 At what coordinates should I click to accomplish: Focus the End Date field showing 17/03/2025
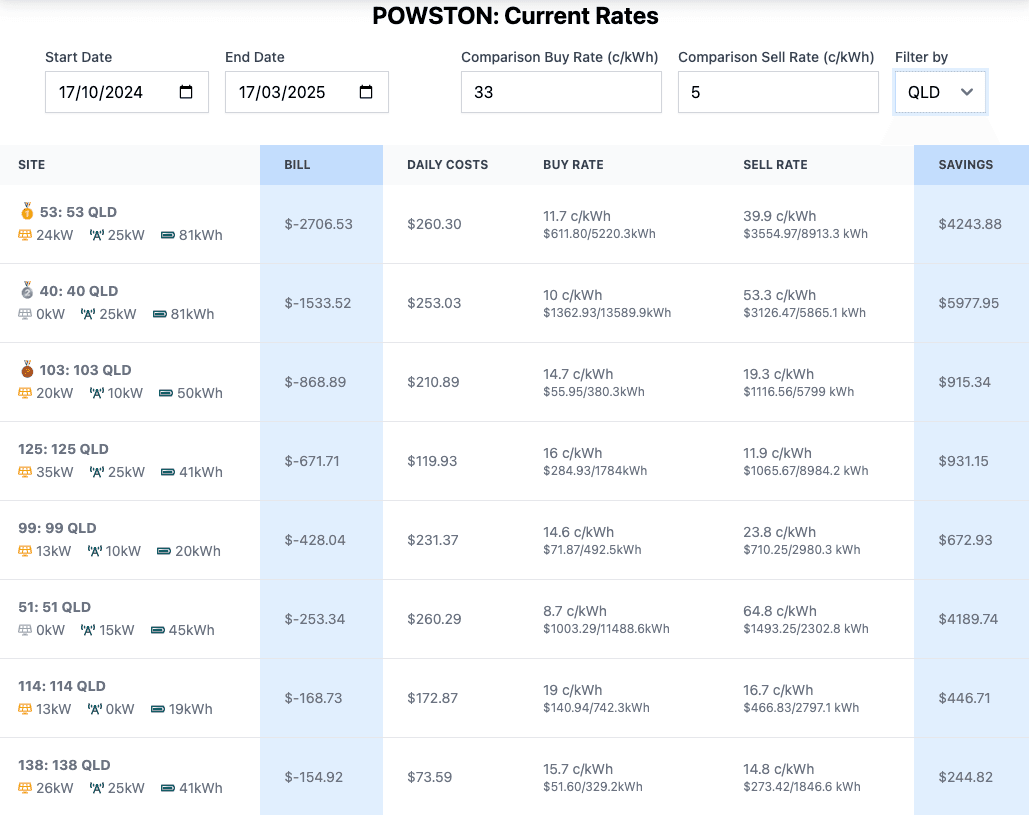[x=306, y=92]
